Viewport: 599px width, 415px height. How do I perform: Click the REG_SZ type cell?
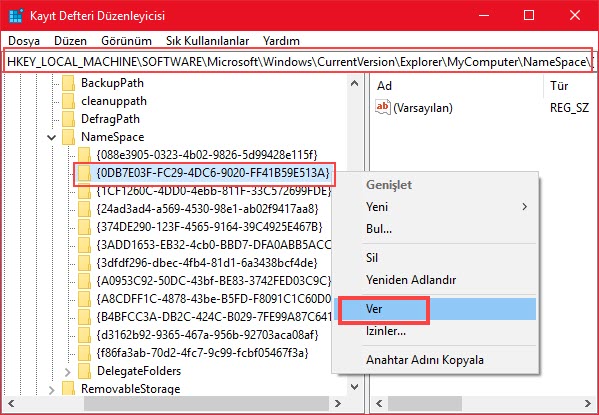coord(569,108)
